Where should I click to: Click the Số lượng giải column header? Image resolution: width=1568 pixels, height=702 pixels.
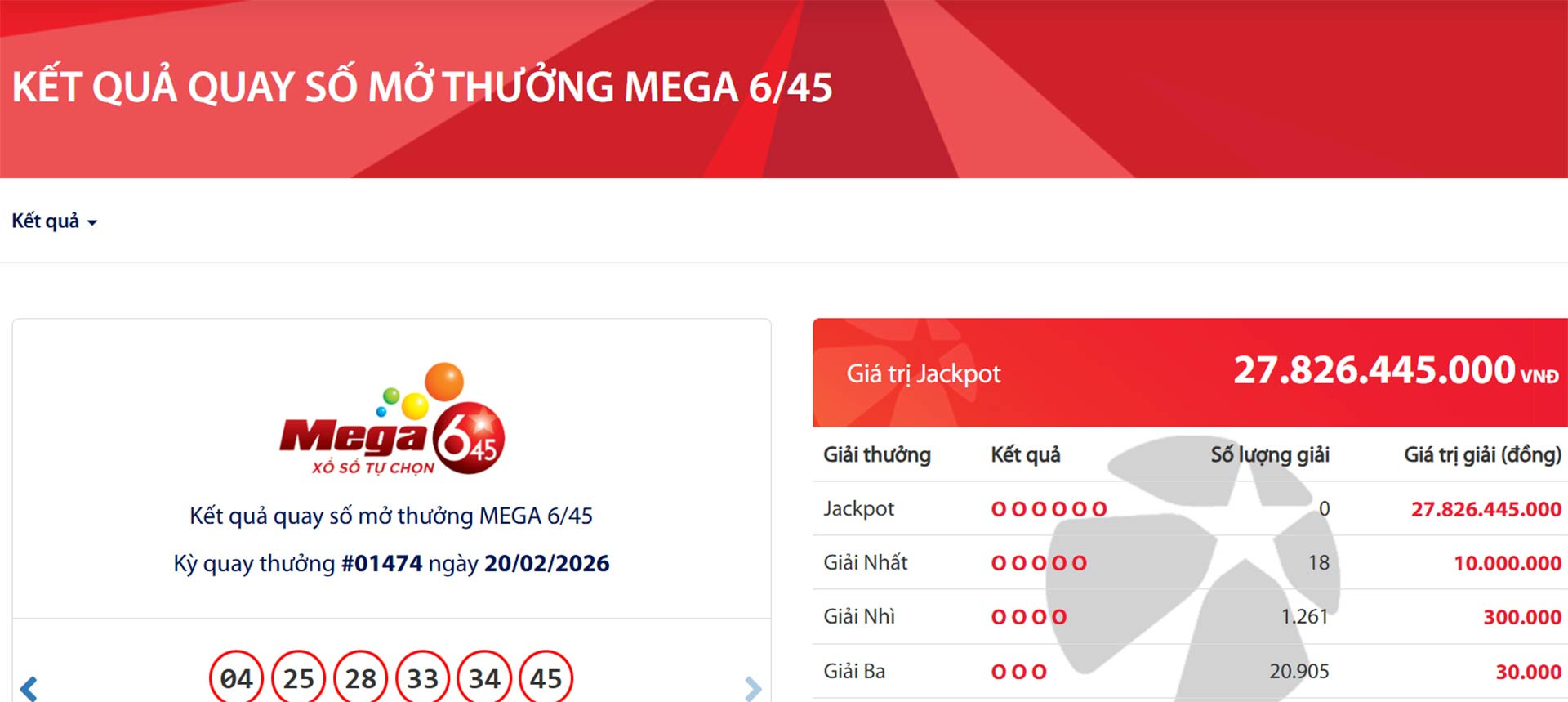click(x=1269, y=454)
